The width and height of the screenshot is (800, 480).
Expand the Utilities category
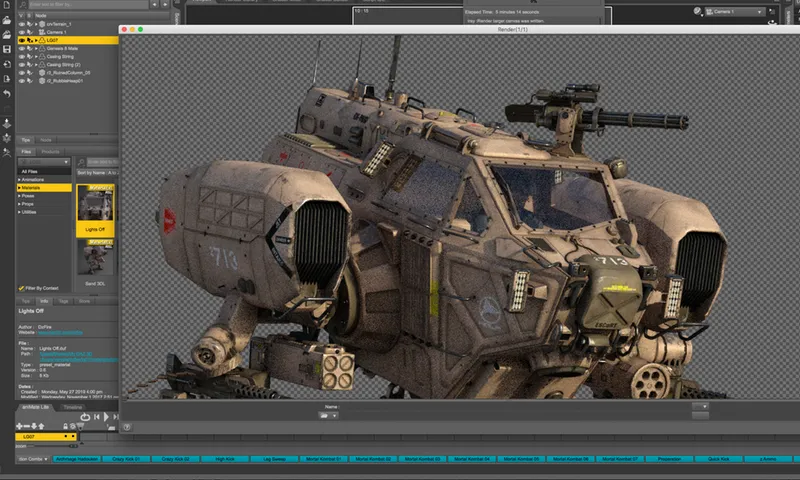click(19, 212)
